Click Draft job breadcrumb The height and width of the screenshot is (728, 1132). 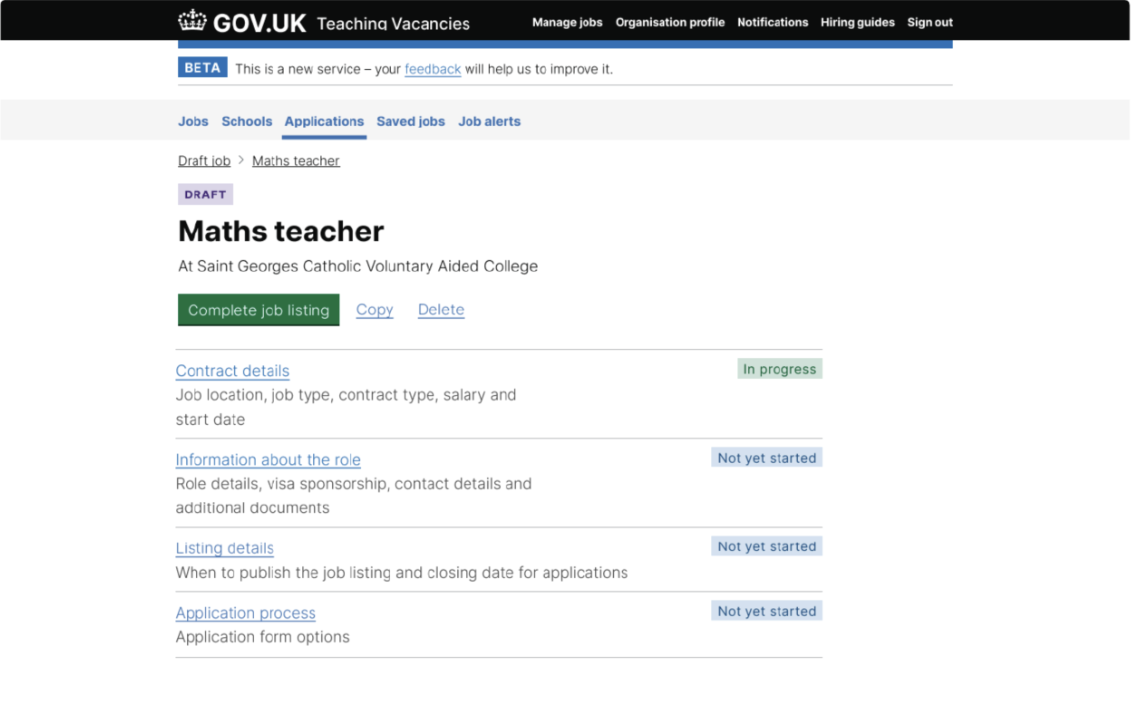point(204,161)
